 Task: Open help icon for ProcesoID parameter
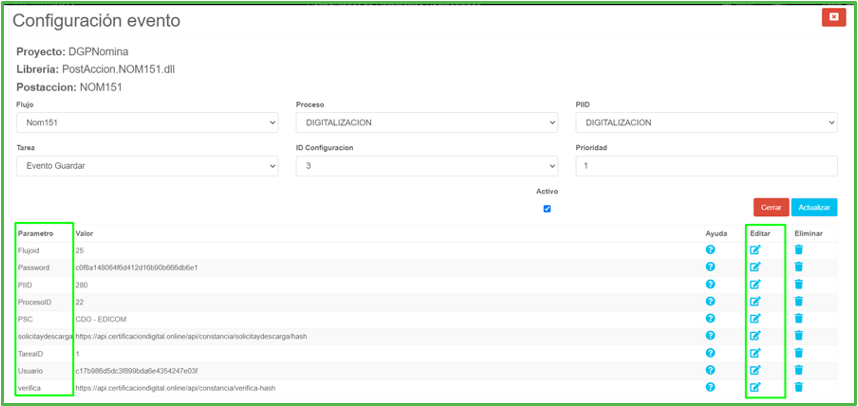click(x=710, y=301)
